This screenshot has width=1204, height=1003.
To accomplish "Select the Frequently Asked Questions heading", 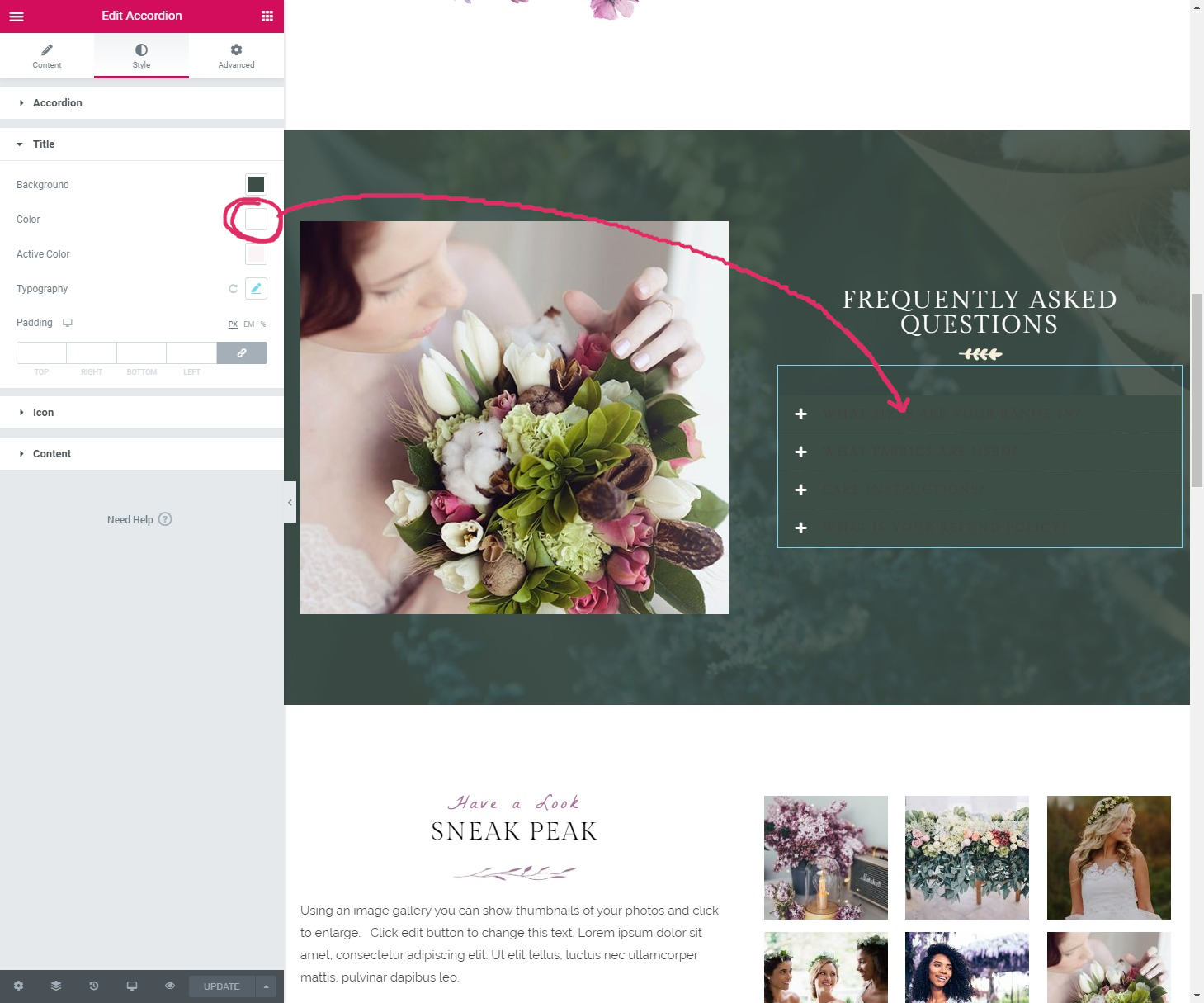I will (x=980, y=311).
